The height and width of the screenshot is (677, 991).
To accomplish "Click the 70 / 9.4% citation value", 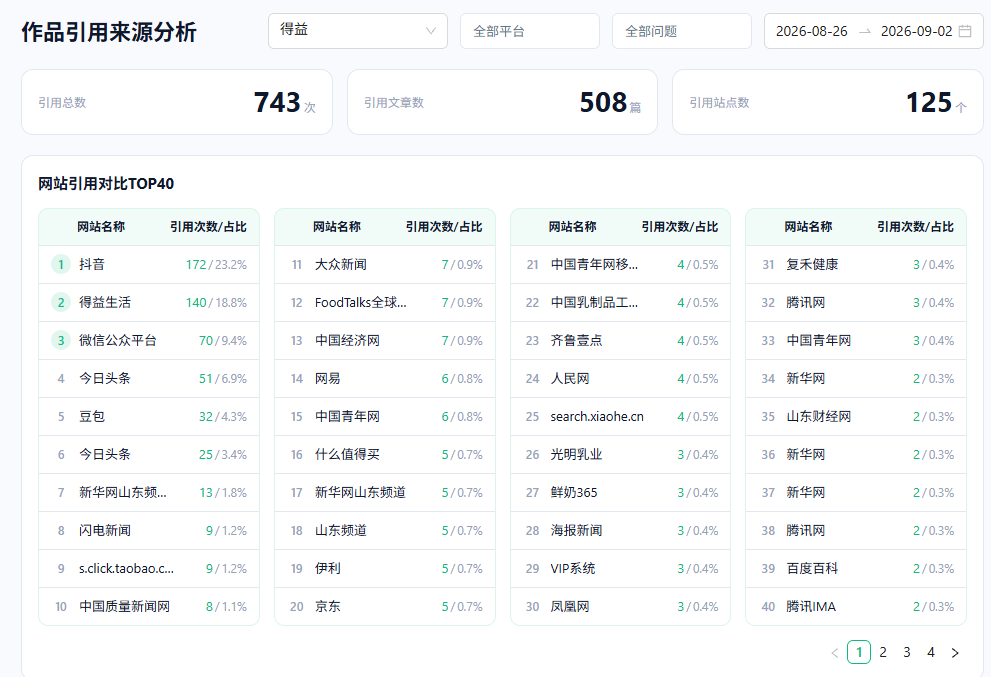I will 222,340.
